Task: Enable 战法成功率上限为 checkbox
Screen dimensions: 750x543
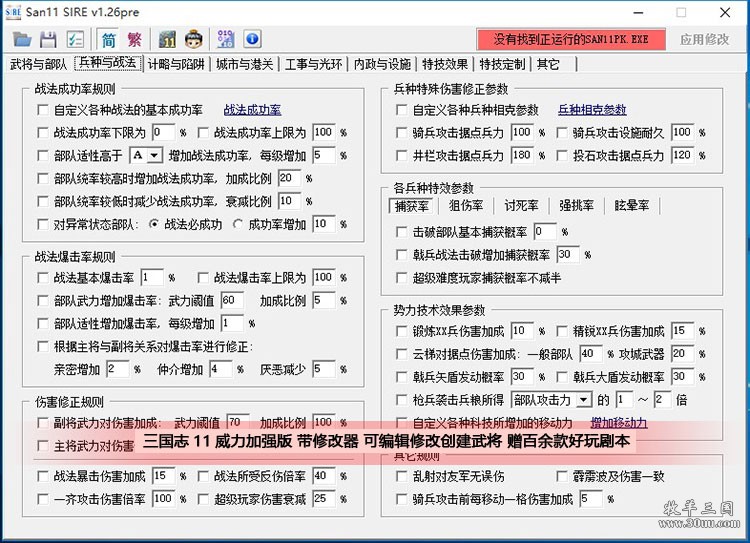Action: coord(203,133)
